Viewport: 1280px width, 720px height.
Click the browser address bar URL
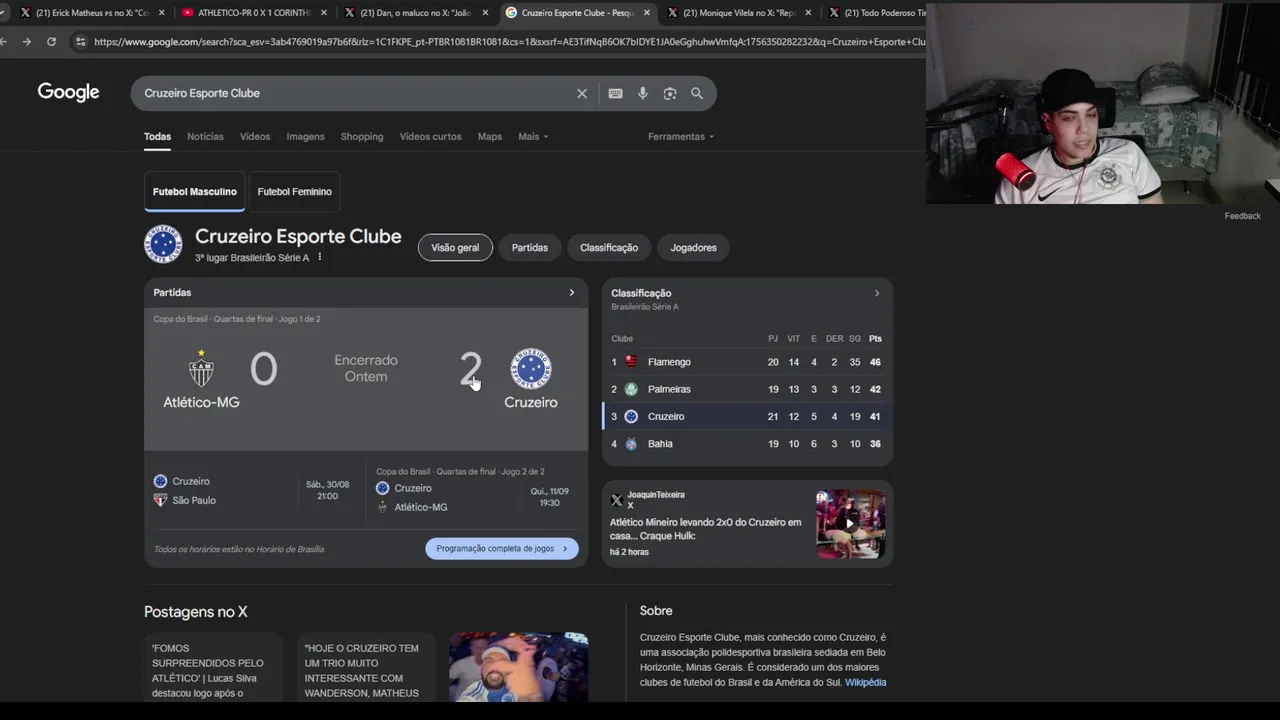coord(508,41)
